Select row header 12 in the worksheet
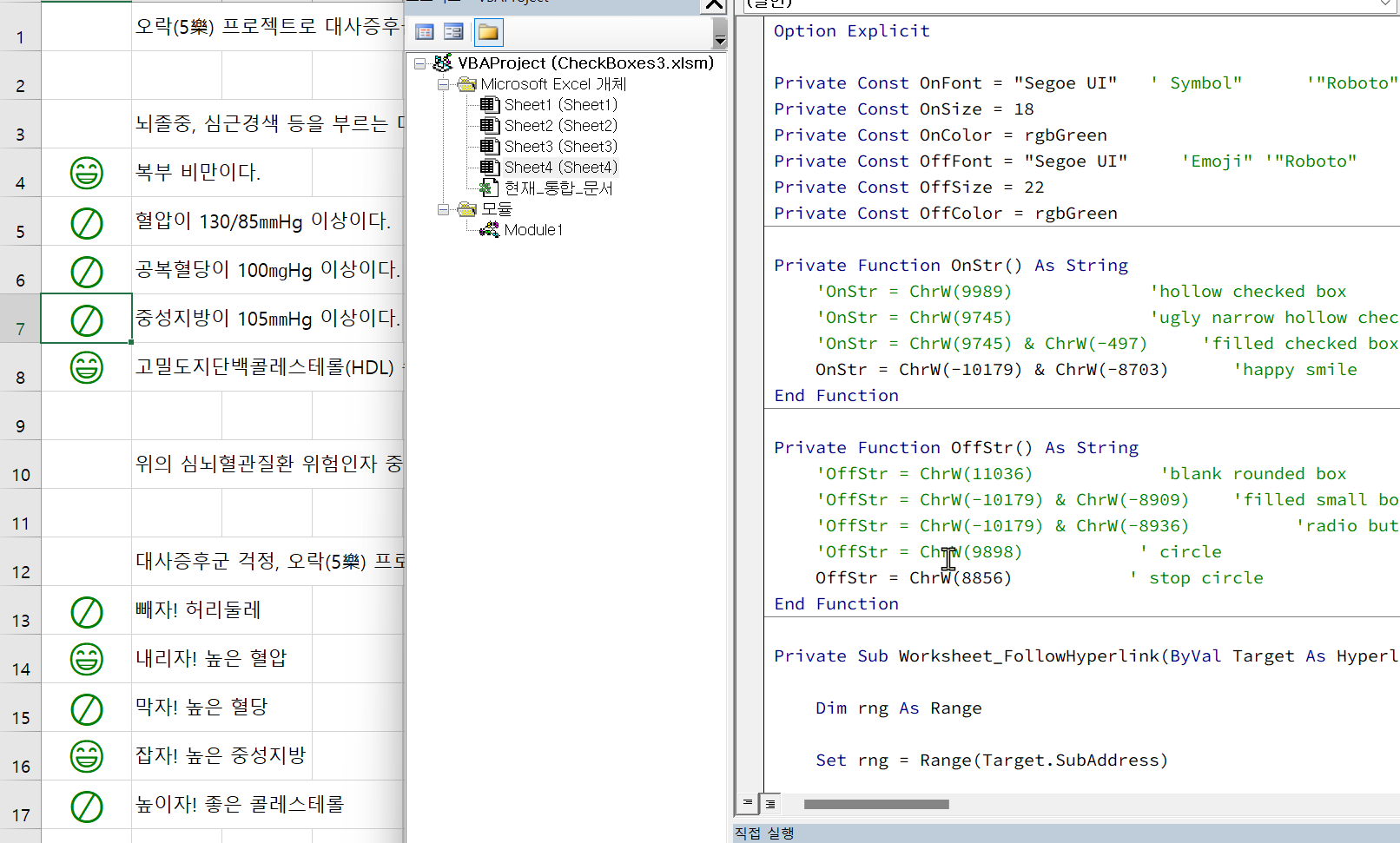Screen dimensions: 1400x843 [20, 561]
